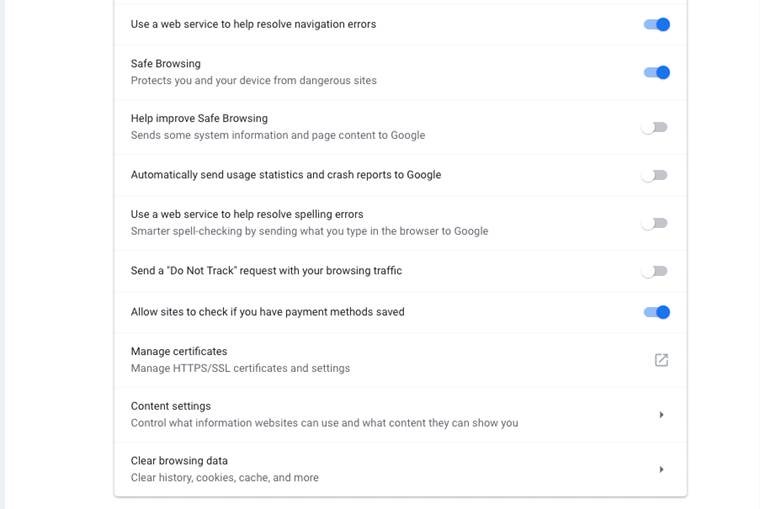Enable the "Do Not Track" request switch

pos(654,271)
